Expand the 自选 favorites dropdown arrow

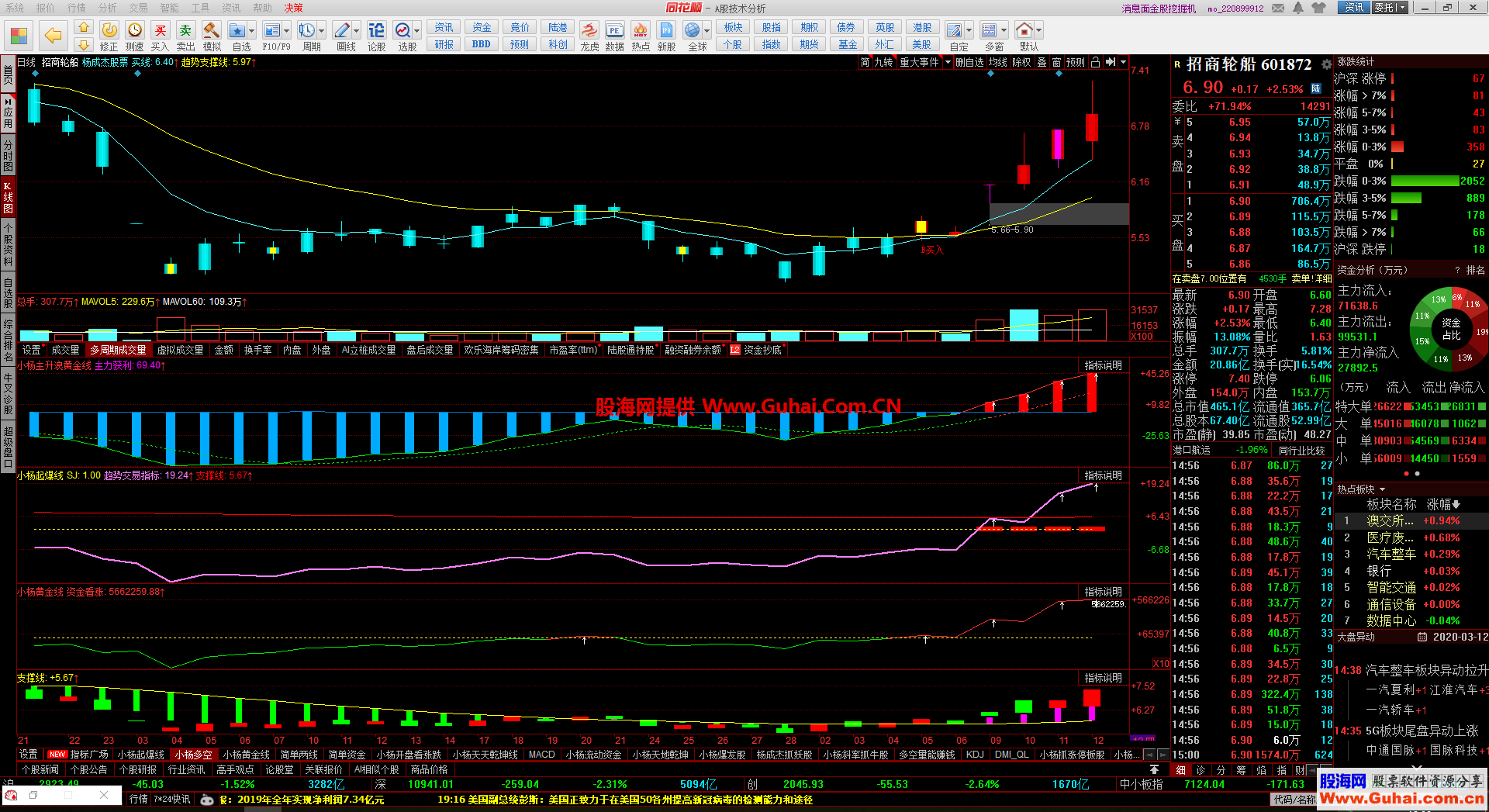[252, 31]
